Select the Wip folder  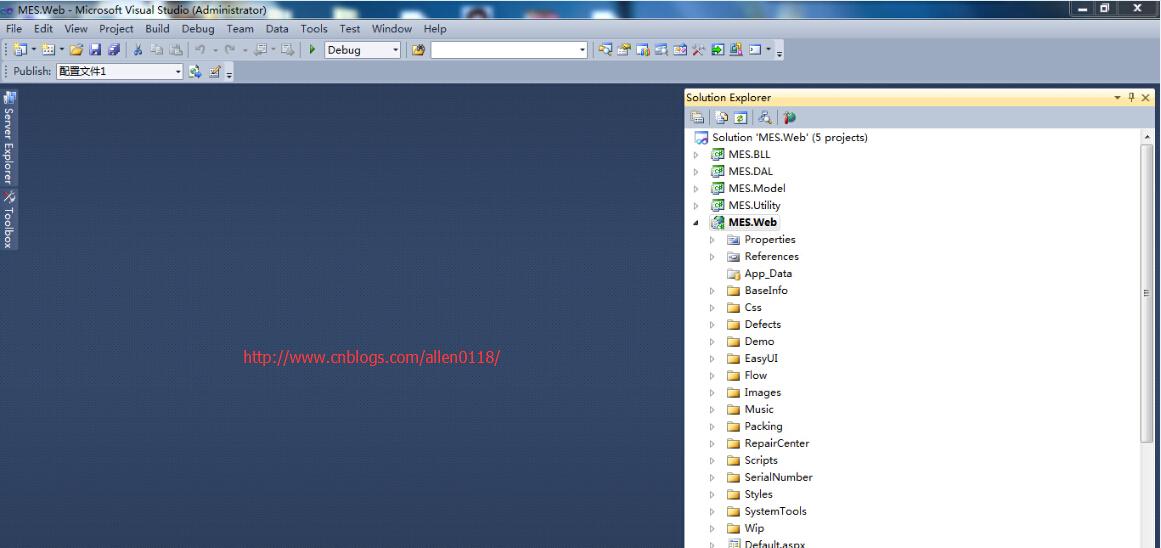pos(754,529)
